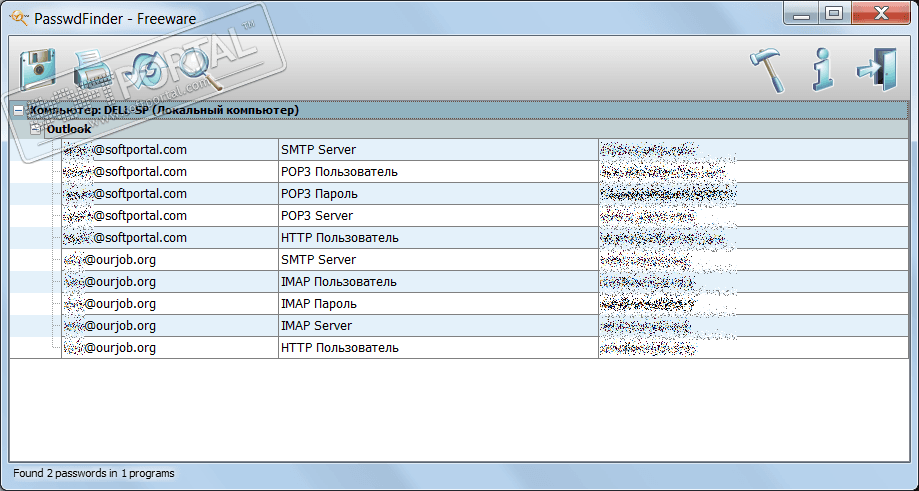919x491 pixels.
Task: Open the blue info About icon
Action: point(822,70)
